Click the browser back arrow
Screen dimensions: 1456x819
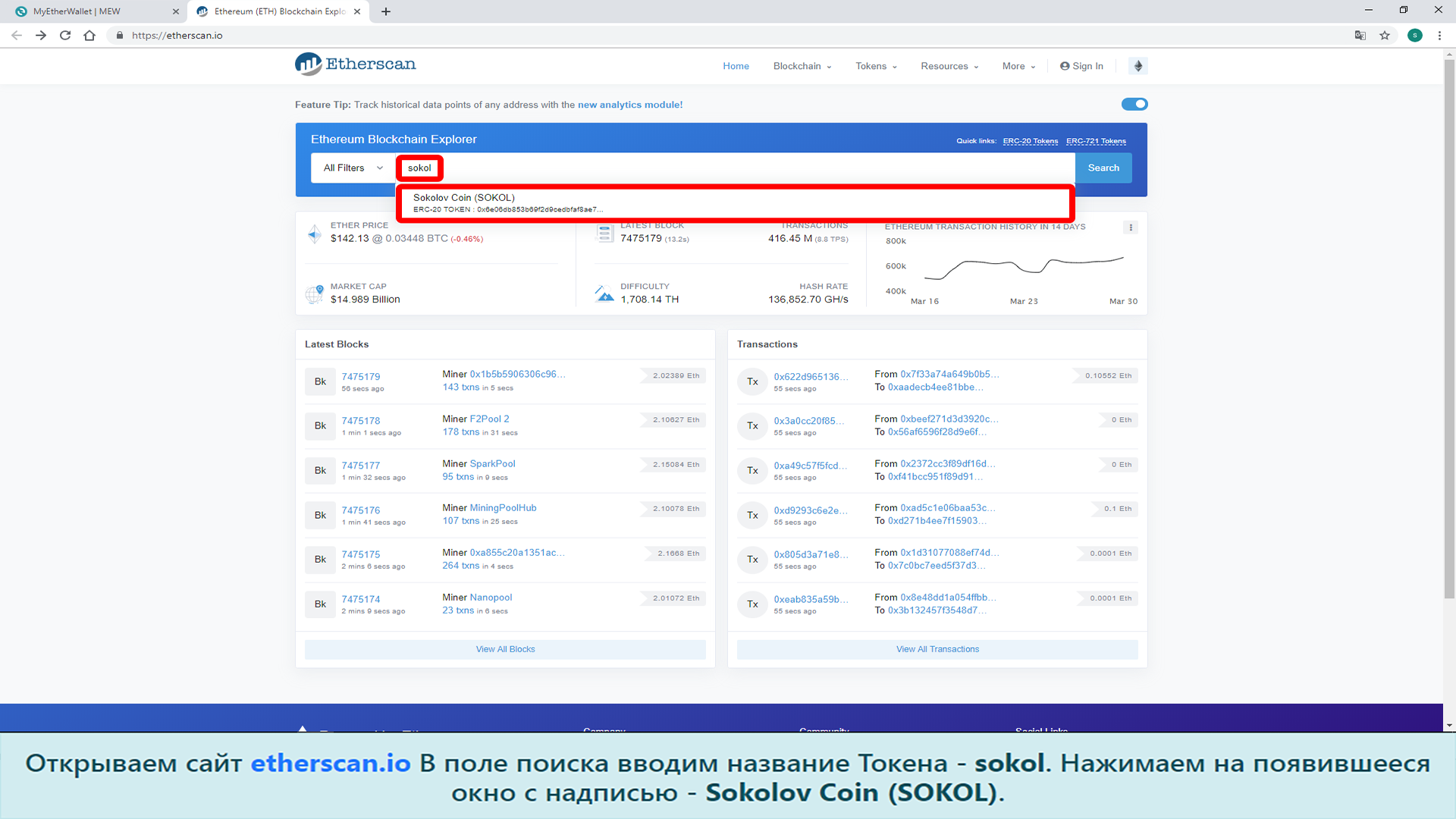click(17, 36)
